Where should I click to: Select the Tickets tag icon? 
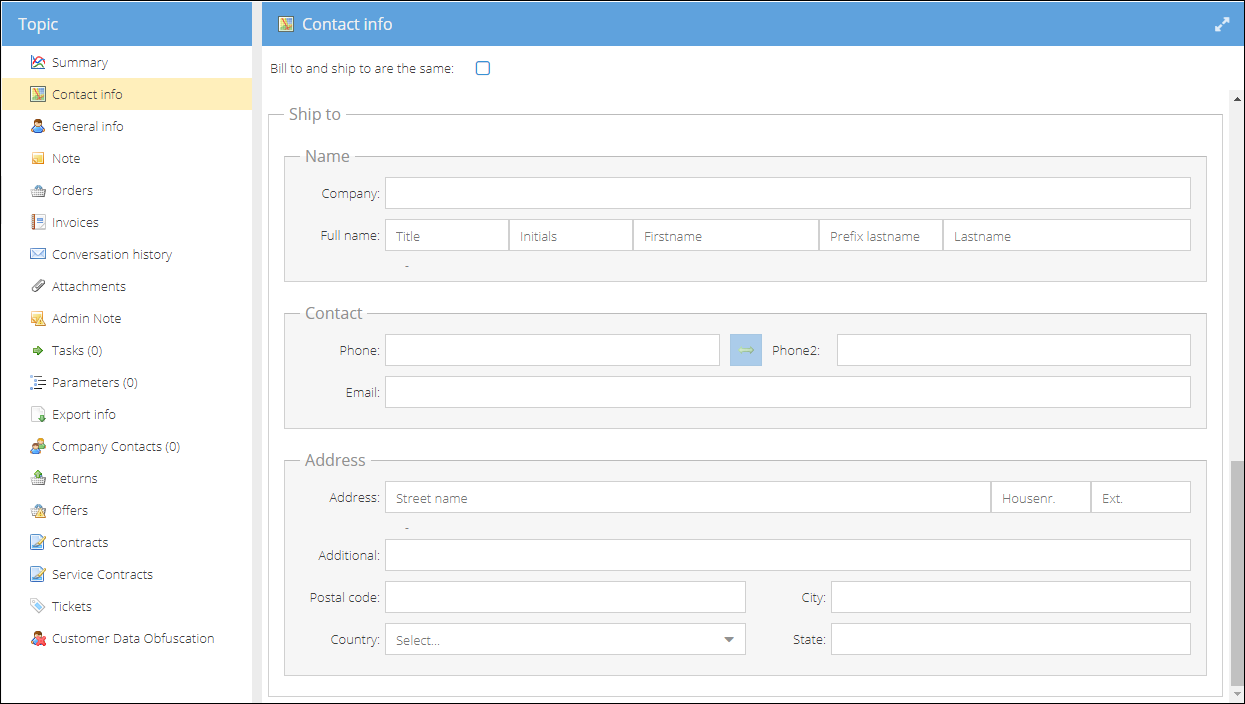point(38,606)
